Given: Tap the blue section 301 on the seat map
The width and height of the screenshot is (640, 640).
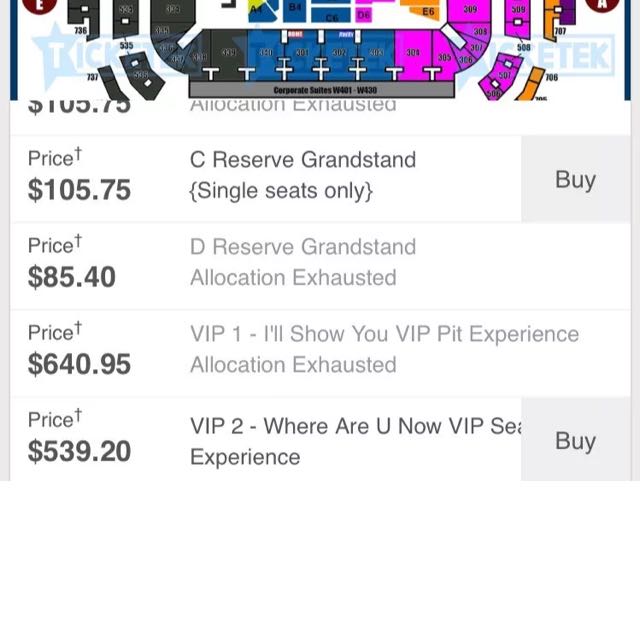Looking at the screenshot, I should [x=302, y=53].
